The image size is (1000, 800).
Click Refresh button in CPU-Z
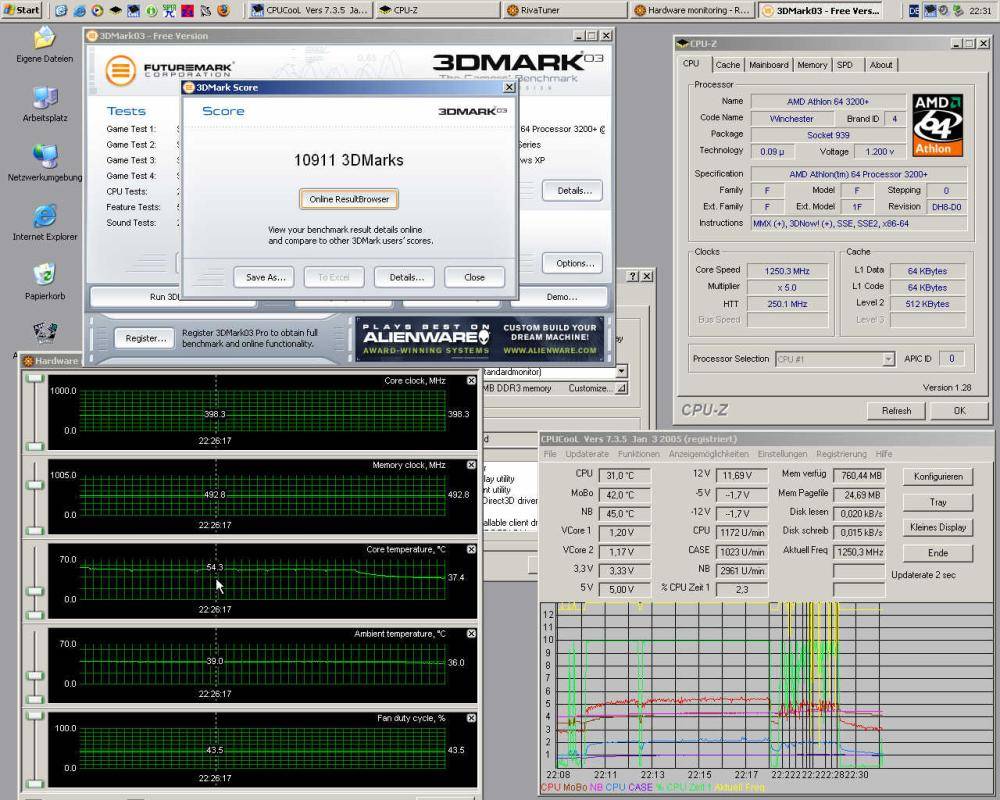click(896, 411)
